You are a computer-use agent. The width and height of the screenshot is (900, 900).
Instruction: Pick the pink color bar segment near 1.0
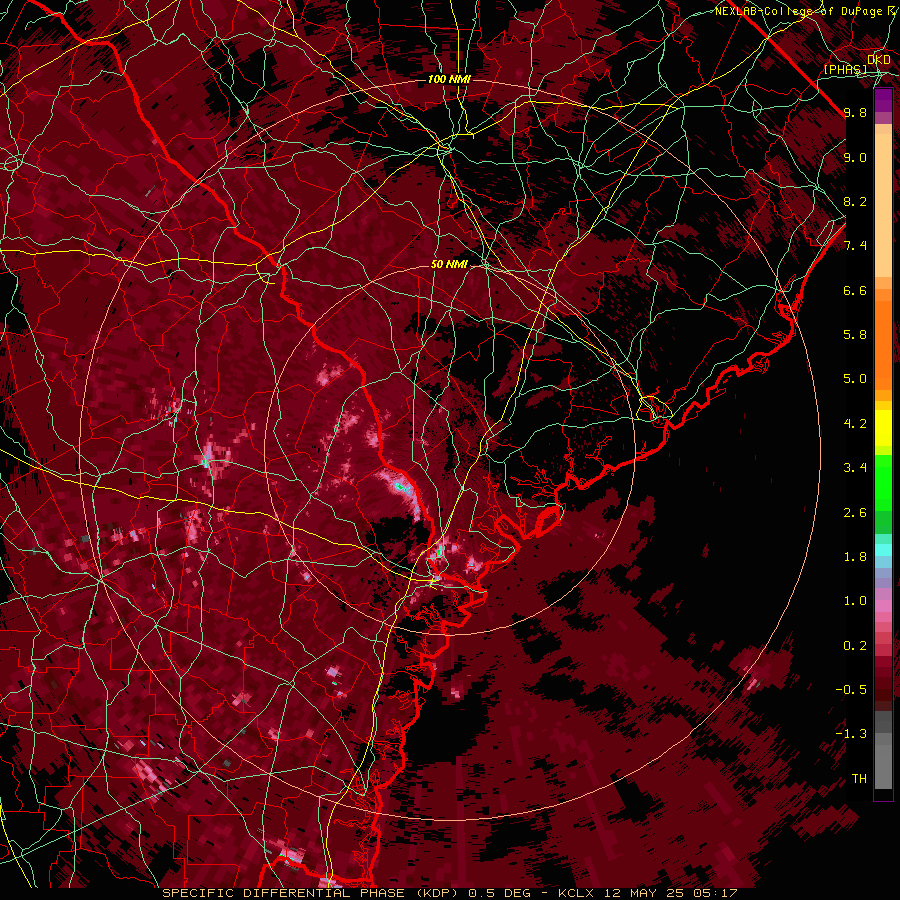883,604
